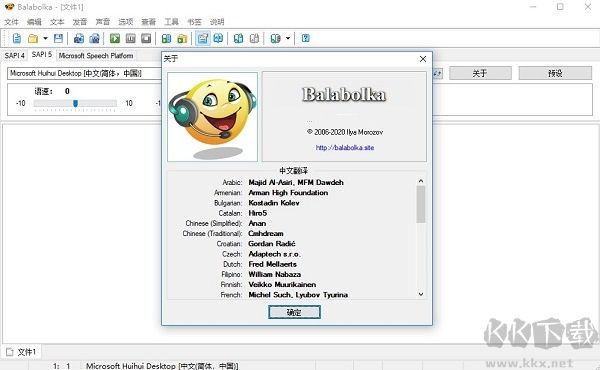The image size is (600, 370).
Task: Click the 确定 button in the dialog
Action: 294,312
